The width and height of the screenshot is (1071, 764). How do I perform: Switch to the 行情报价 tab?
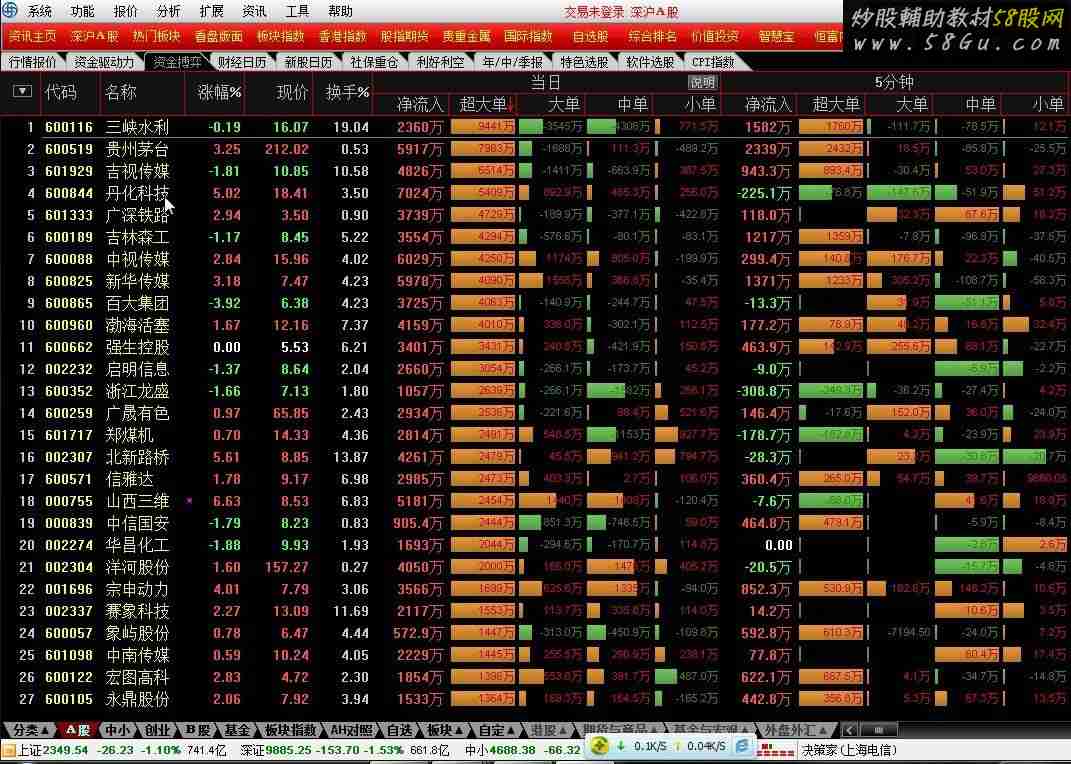[33, 62]
